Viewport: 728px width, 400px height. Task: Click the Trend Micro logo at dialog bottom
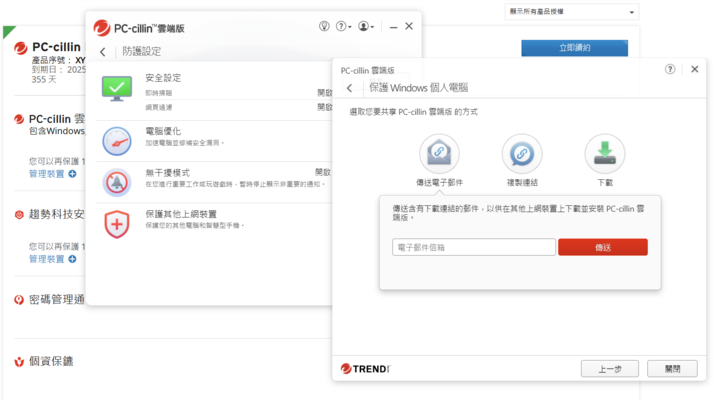tap(365, 369)
